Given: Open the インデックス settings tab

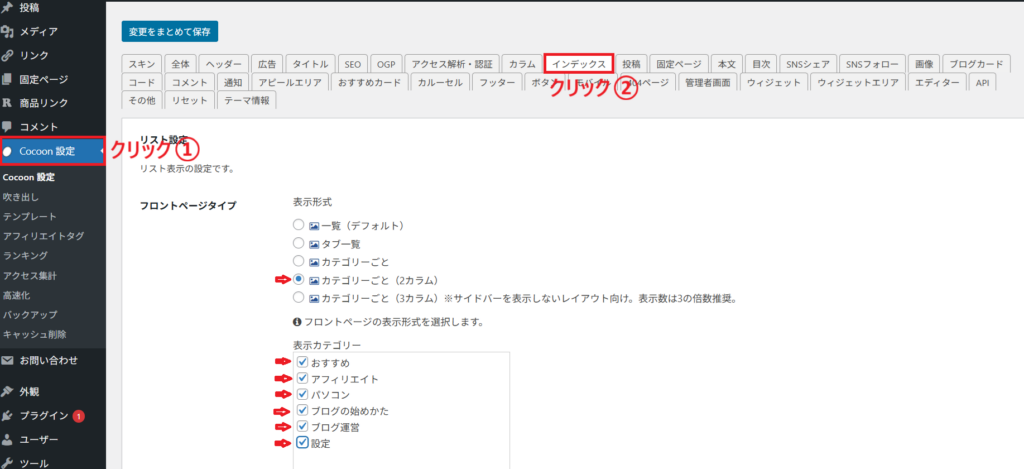Looking at the screenshot, I should click(x=577, y=63).
